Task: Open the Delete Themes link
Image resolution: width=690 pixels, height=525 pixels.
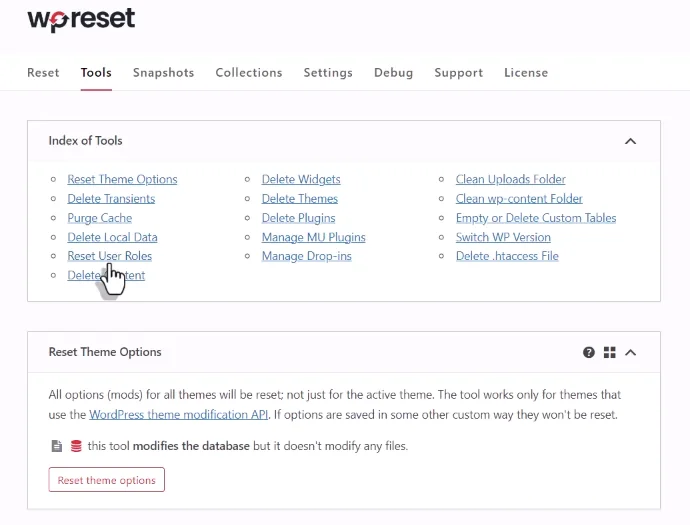Action: (300, 198)
